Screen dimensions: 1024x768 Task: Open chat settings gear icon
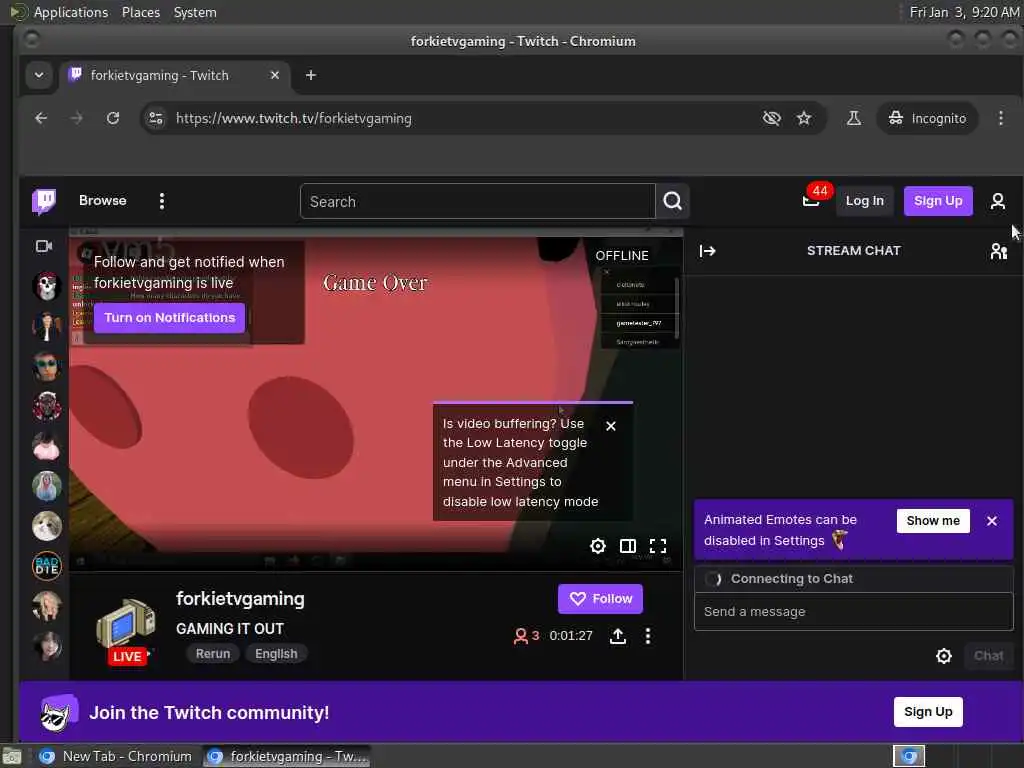[944, 656]
